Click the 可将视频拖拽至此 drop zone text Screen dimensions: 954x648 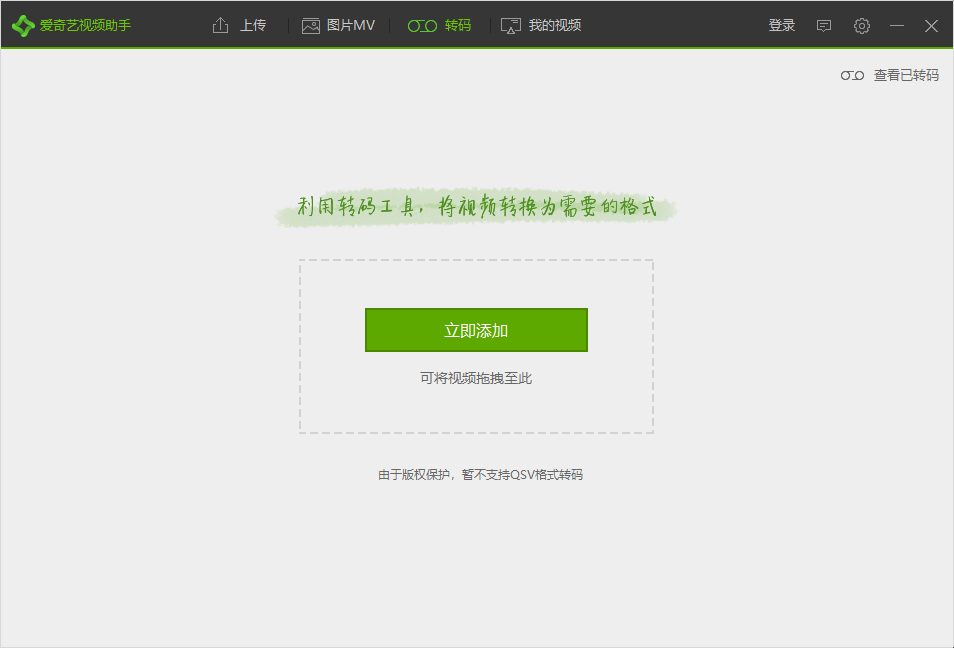pos(476,378)
